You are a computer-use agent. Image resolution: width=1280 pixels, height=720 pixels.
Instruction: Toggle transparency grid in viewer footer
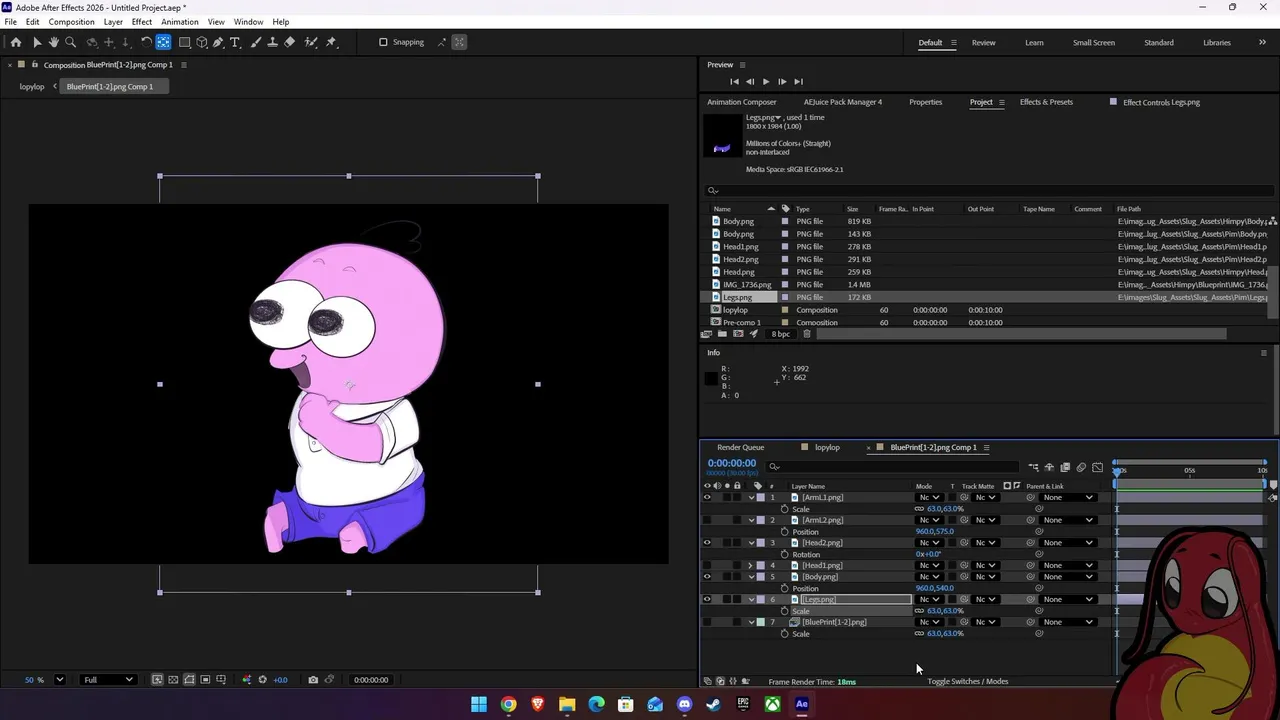click(173, 680)
